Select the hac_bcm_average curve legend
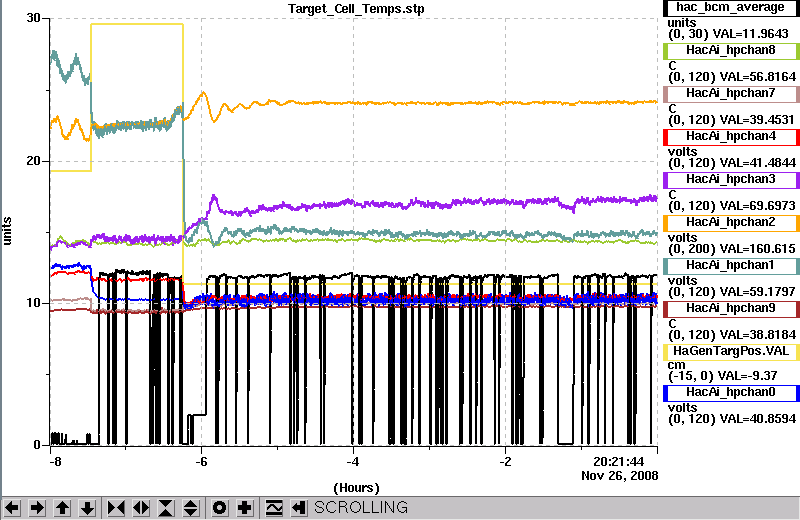 coord(731,8)
